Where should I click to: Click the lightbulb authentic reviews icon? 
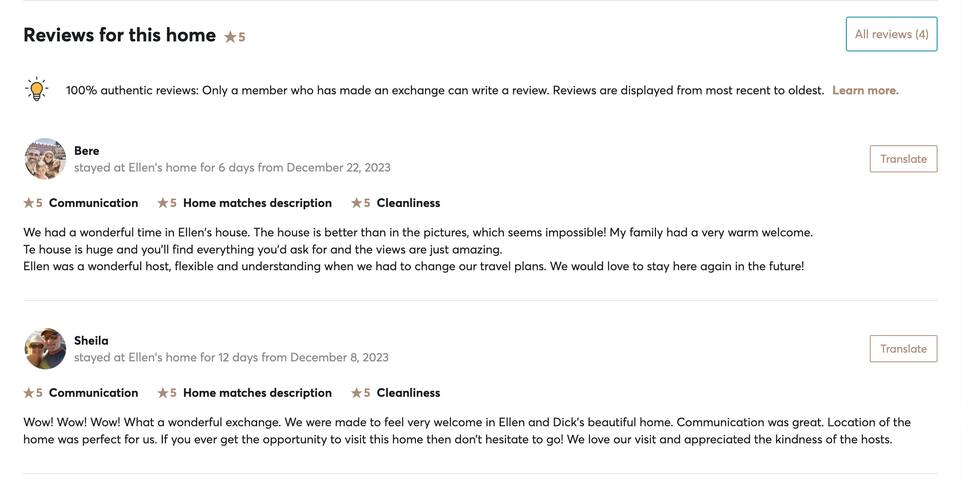[x=36, y=89]
